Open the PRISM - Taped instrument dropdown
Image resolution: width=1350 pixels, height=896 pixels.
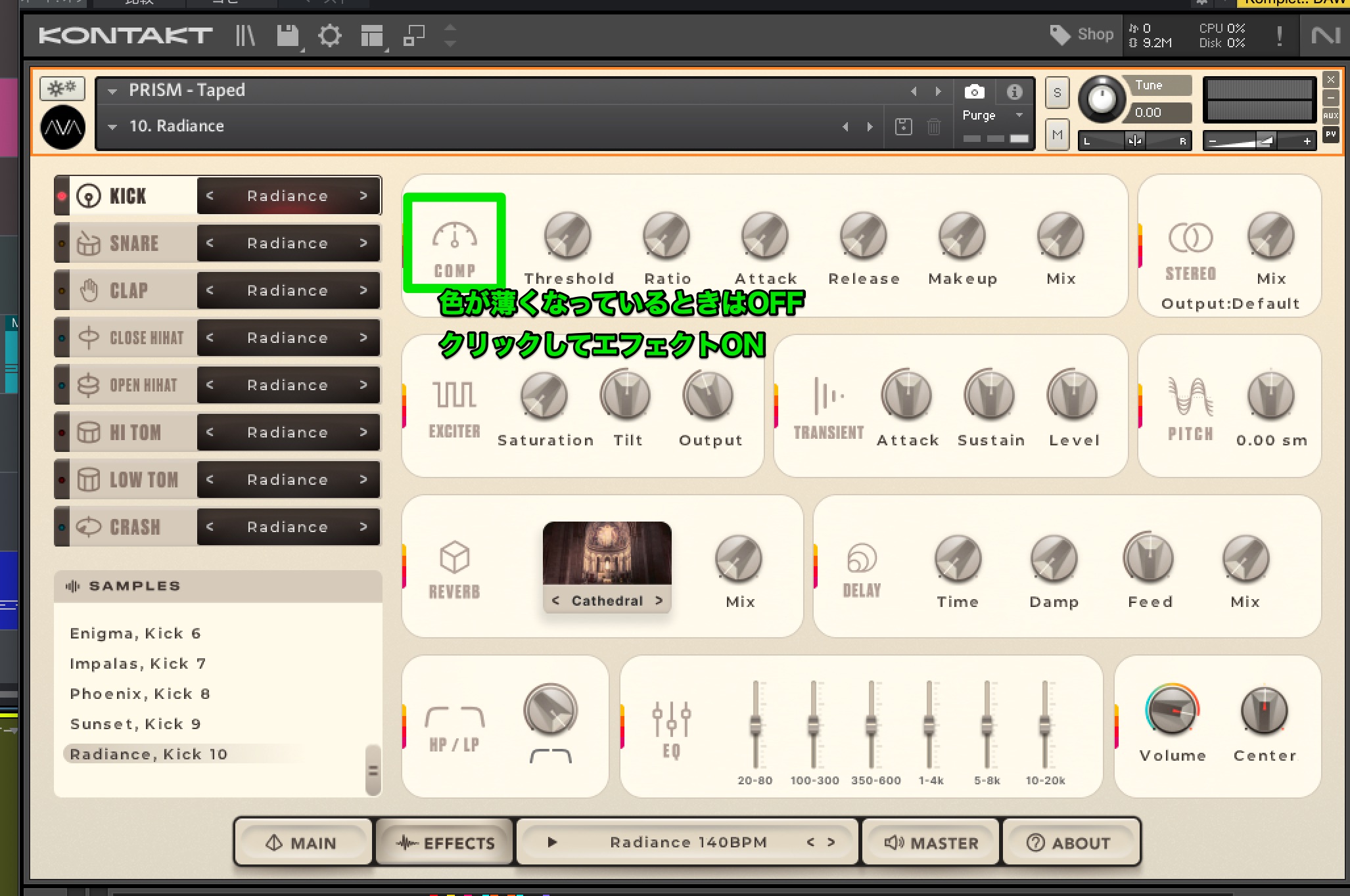(112, 91)
